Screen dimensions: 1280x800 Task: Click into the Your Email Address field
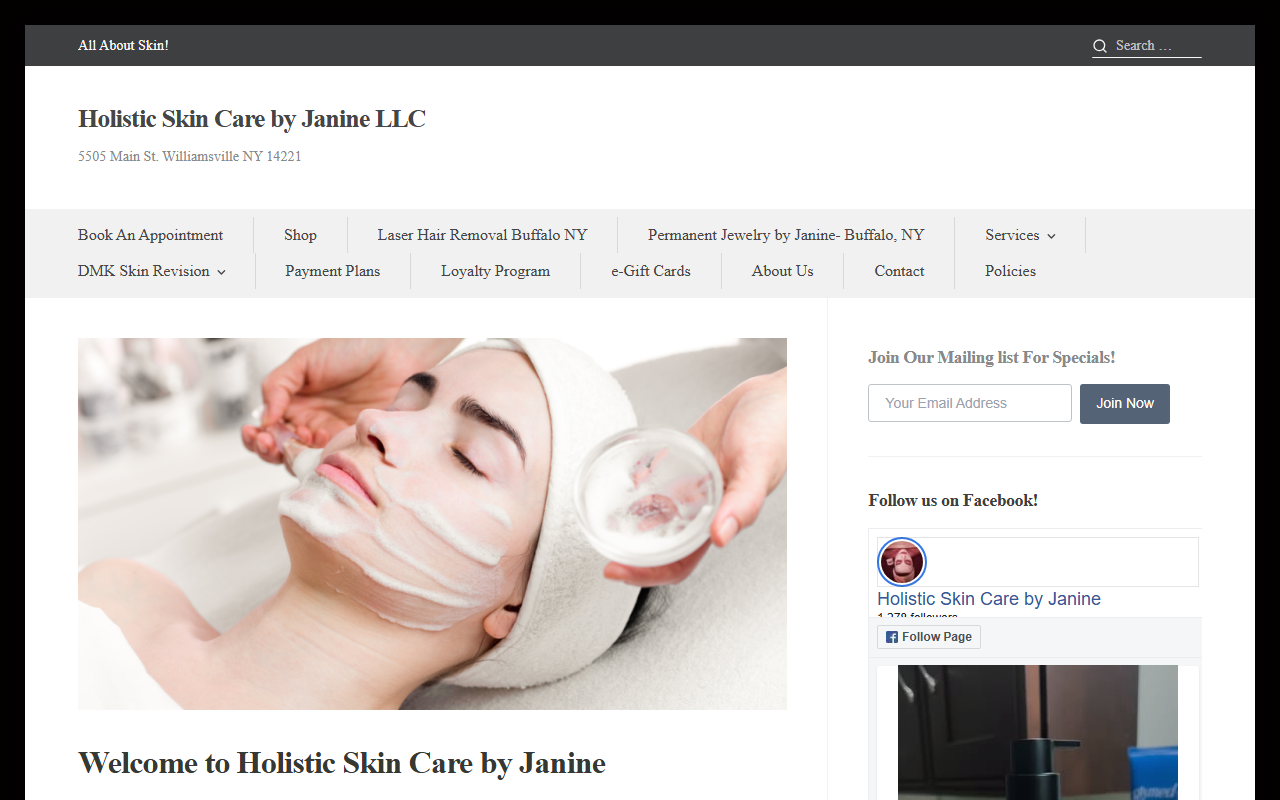[x=970, y=404]
